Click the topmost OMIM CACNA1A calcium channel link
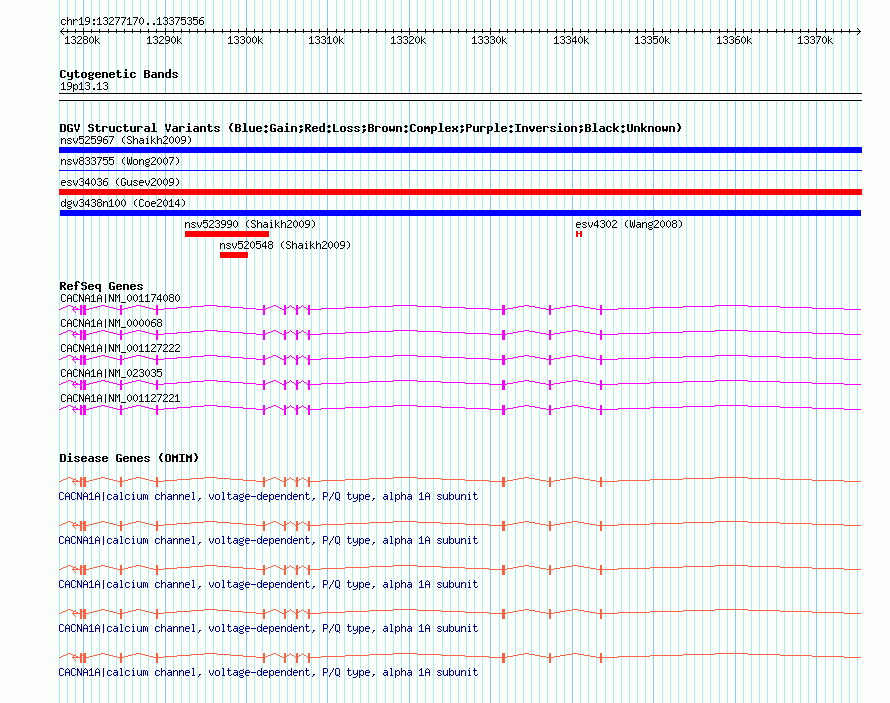 click(x=268, y=496)
